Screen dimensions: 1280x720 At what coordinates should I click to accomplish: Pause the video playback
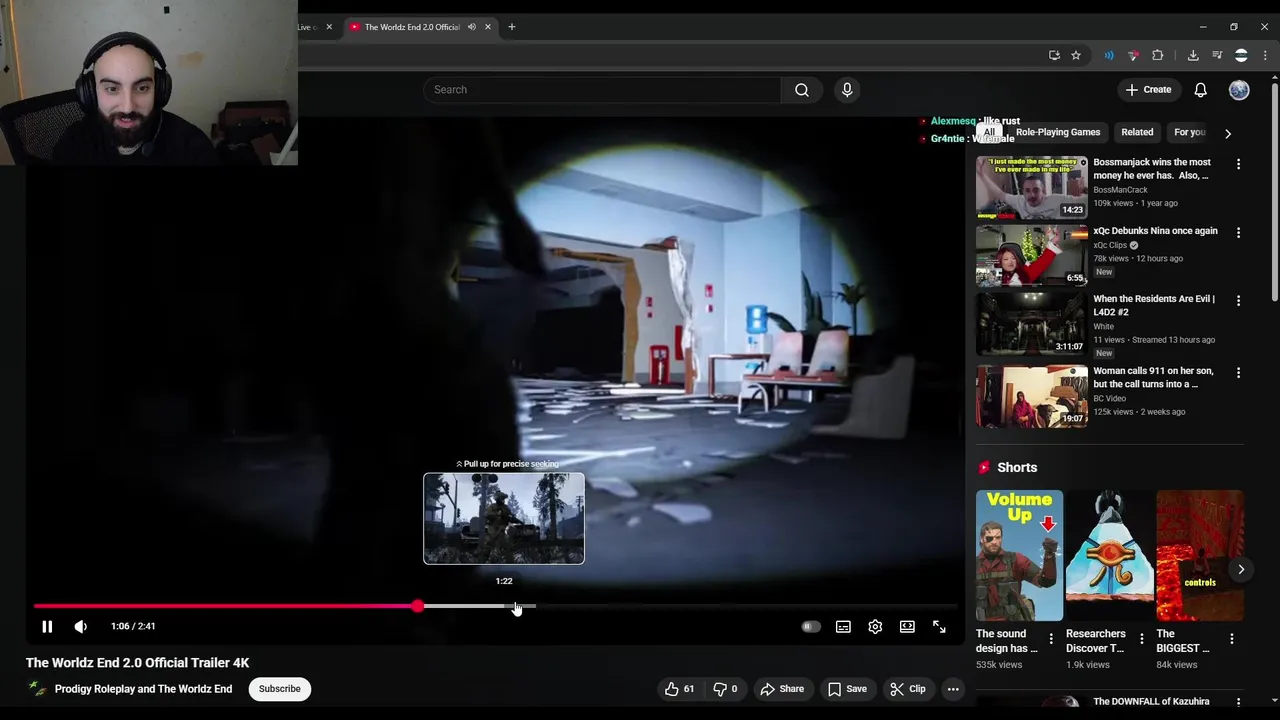(47, 626)
